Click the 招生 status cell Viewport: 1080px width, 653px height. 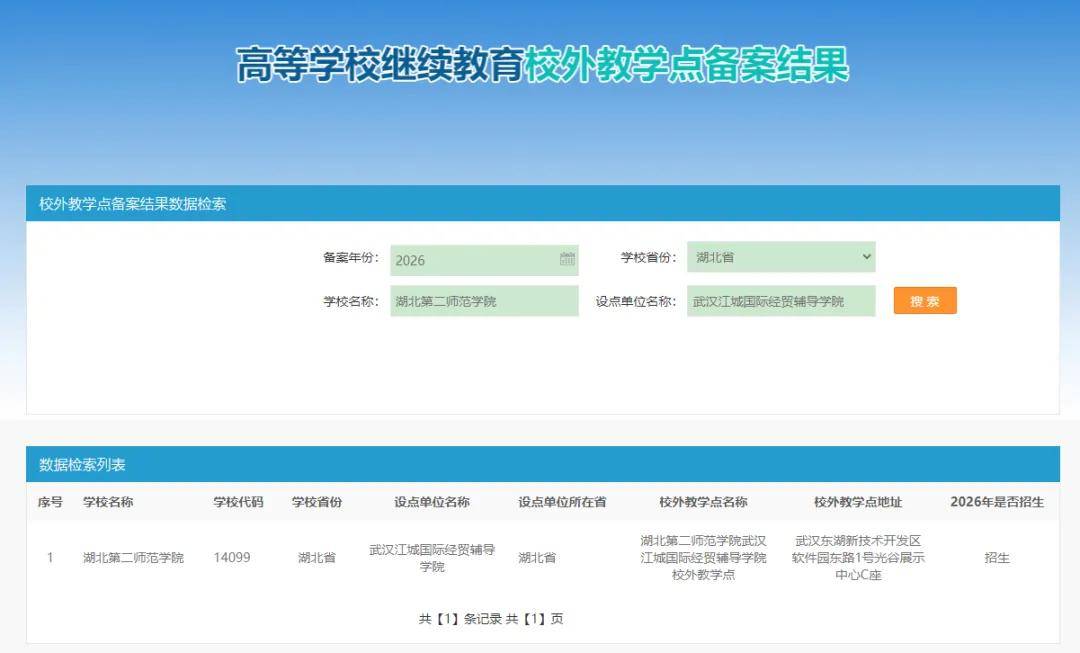[x=997, y=557]
